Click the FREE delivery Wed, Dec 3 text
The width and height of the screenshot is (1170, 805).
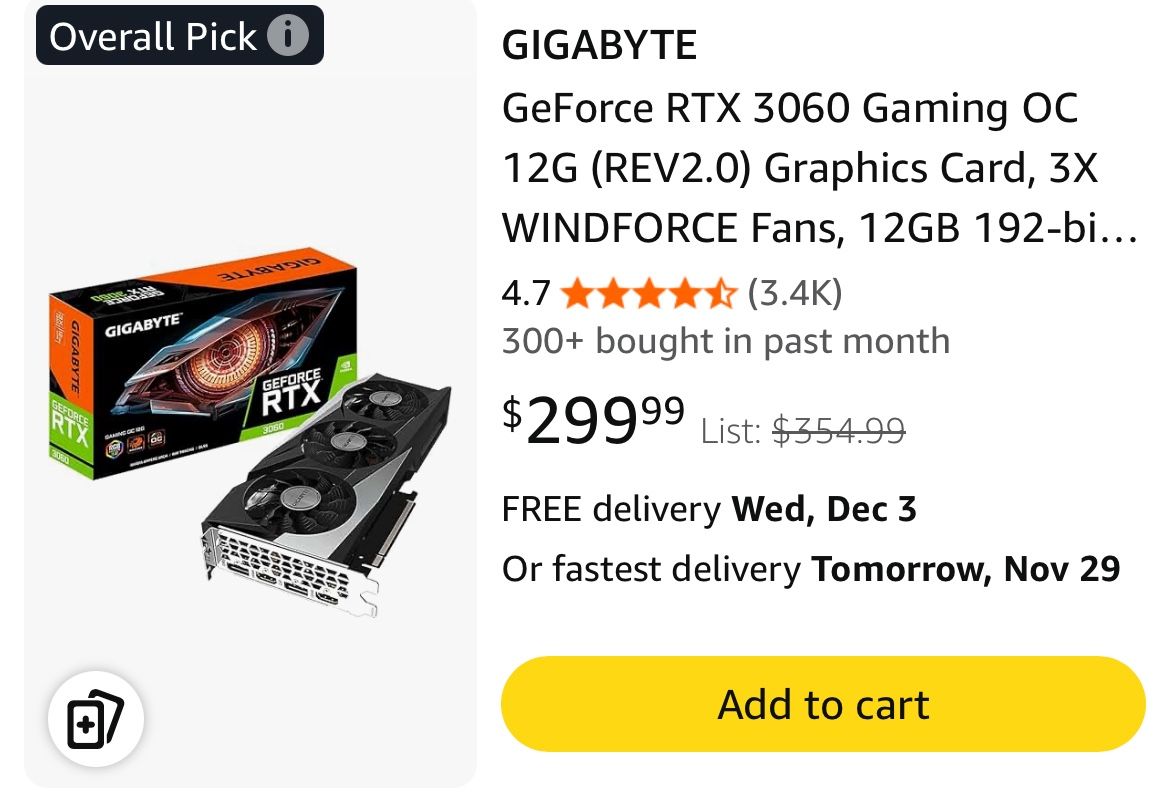(710, 509)
